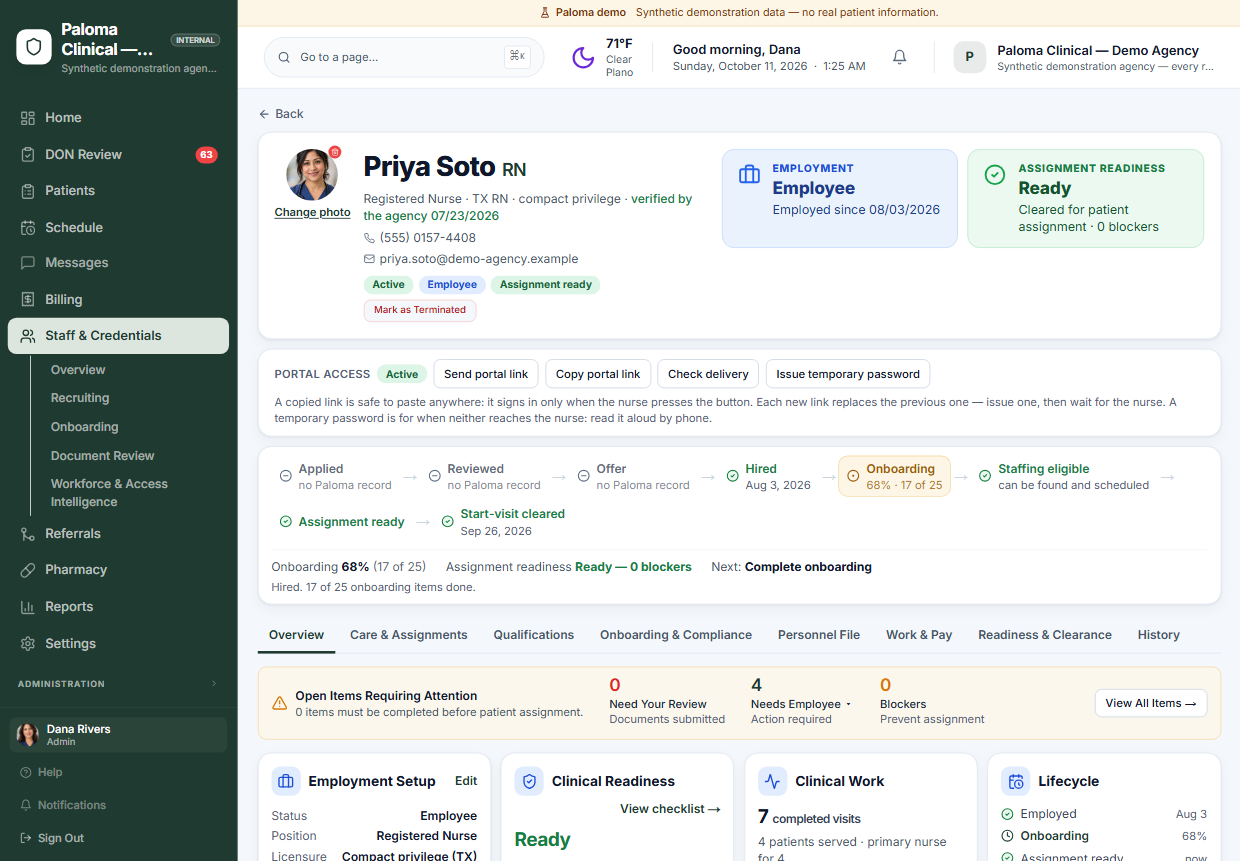Open Dana Rivers account menu
The height and width of the screenshot is (861, 1240).
[x=118, y=735]
